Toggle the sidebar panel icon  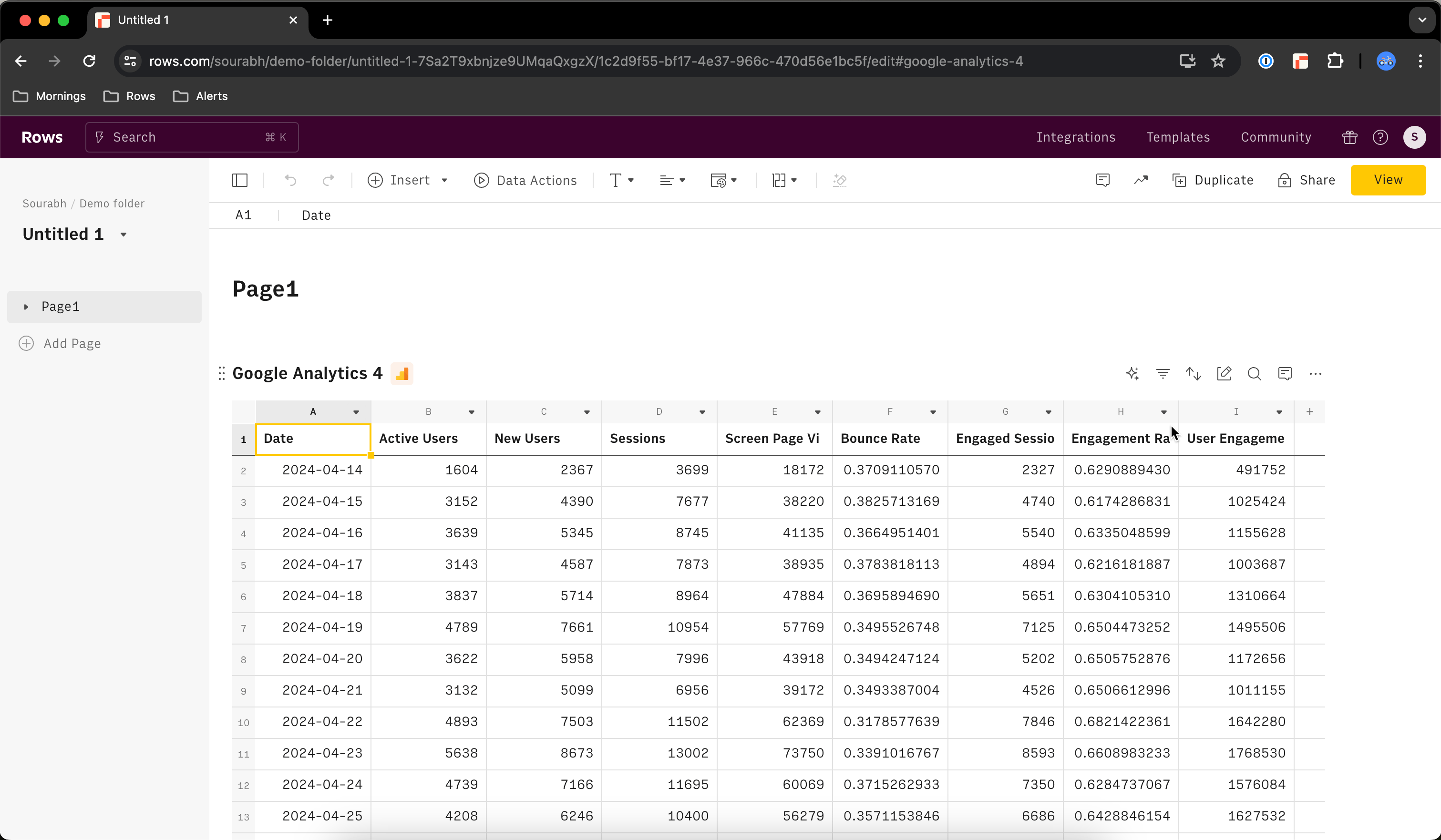point(239,180)
